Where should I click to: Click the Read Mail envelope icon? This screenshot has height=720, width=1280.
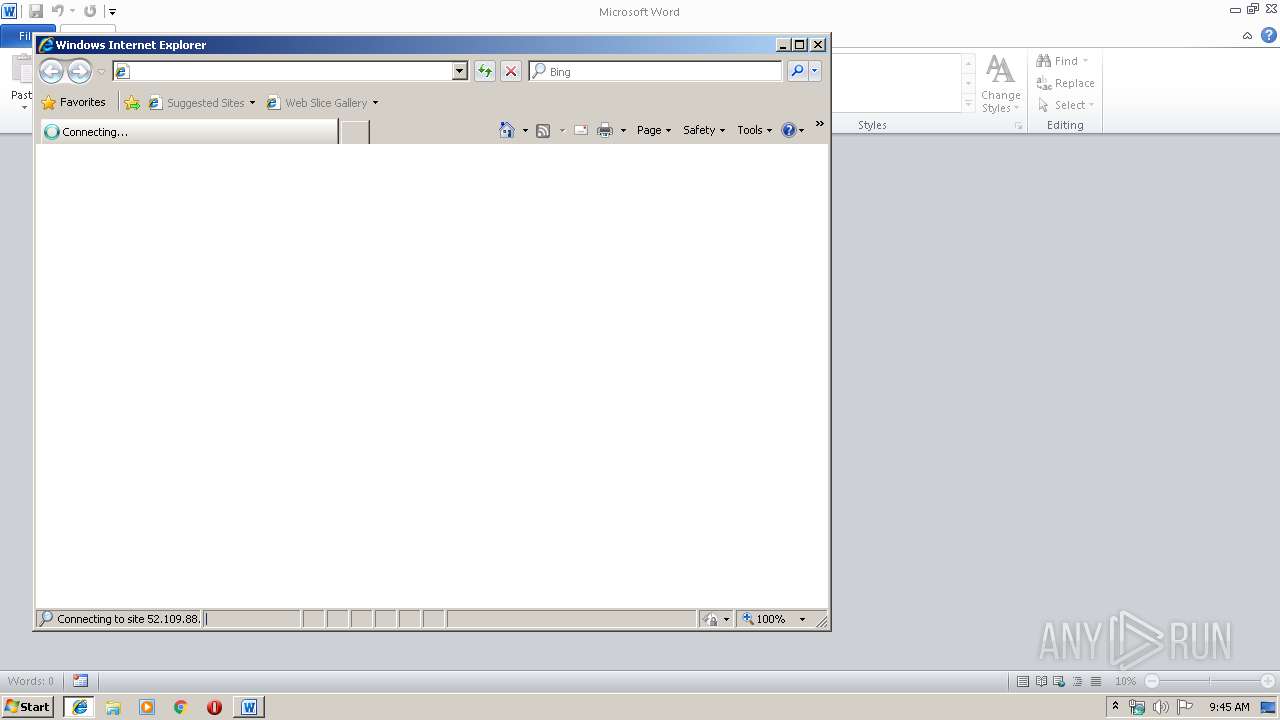[x=580, y=130]
